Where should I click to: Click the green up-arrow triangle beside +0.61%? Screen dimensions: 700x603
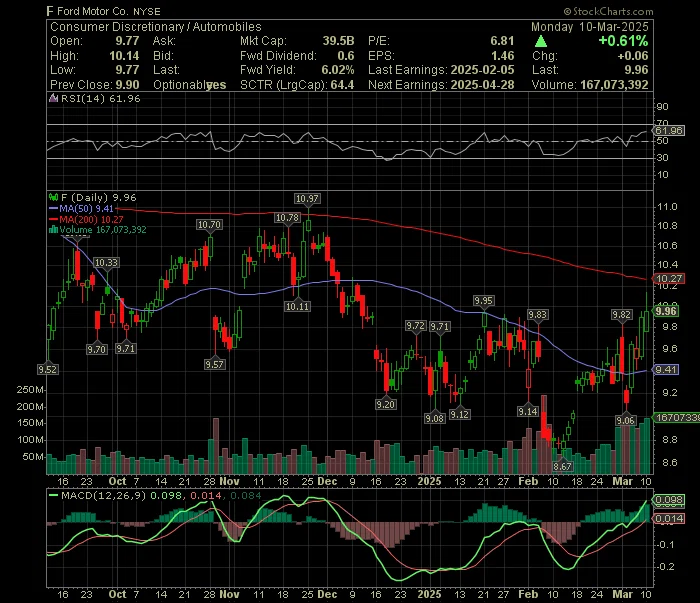point(541,42)
